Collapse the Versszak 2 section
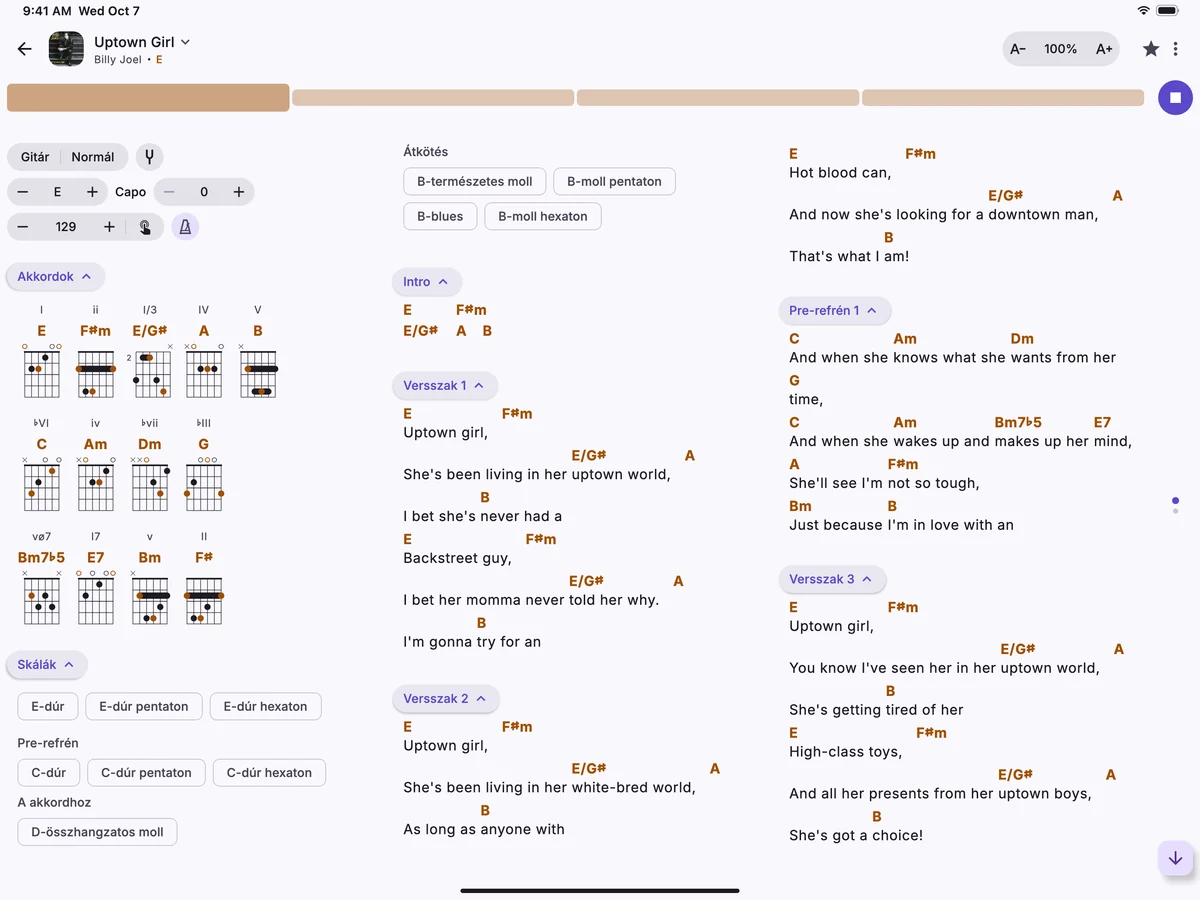Viewport: 1200px width, 900px height. pyautogui.click(x=445, y=698)
